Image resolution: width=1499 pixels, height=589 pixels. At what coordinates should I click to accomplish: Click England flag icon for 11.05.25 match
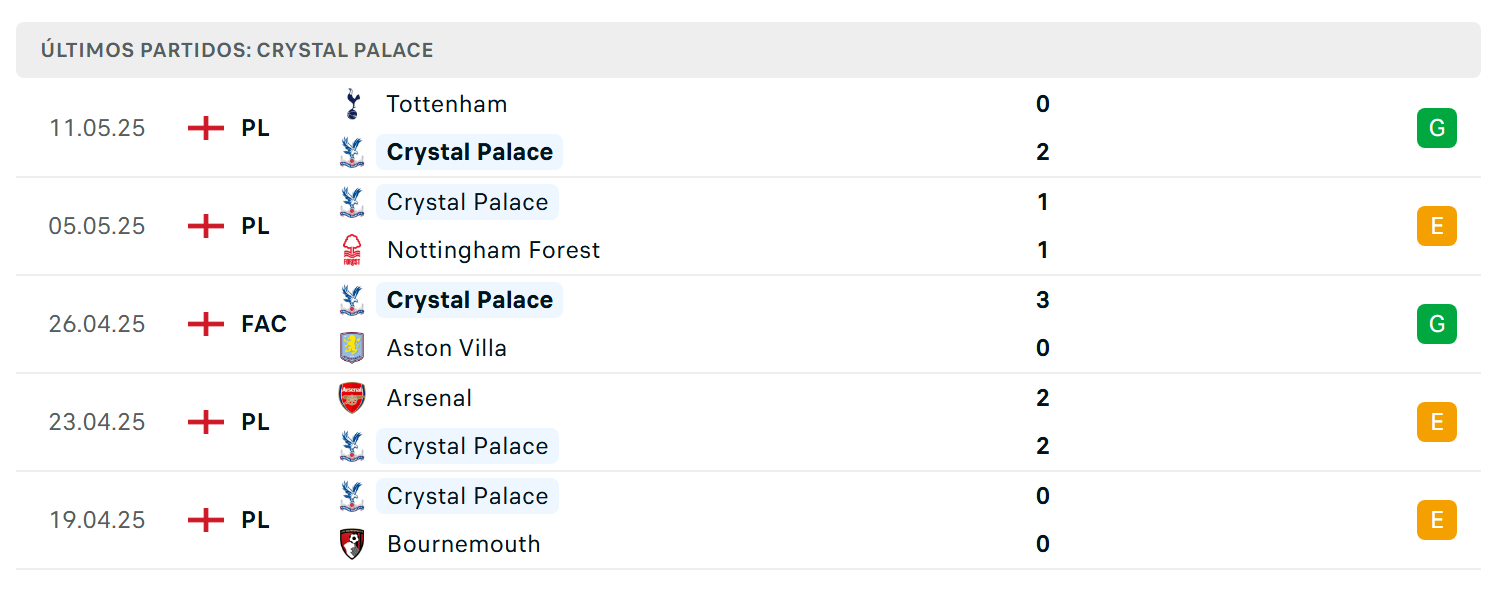(205, 128)
